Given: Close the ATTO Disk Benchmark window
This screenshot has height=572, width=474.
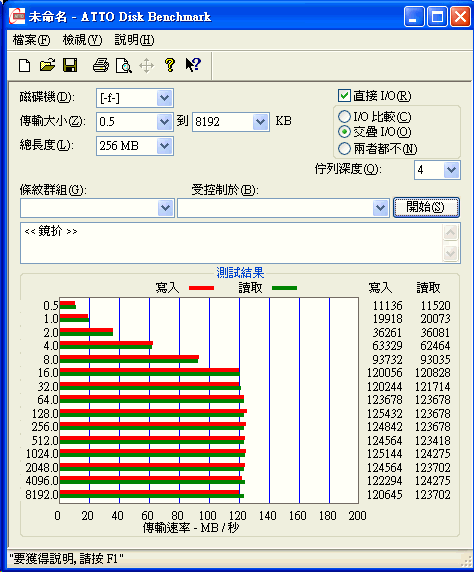Looking at the screenshot, I should tap(460, 16).
